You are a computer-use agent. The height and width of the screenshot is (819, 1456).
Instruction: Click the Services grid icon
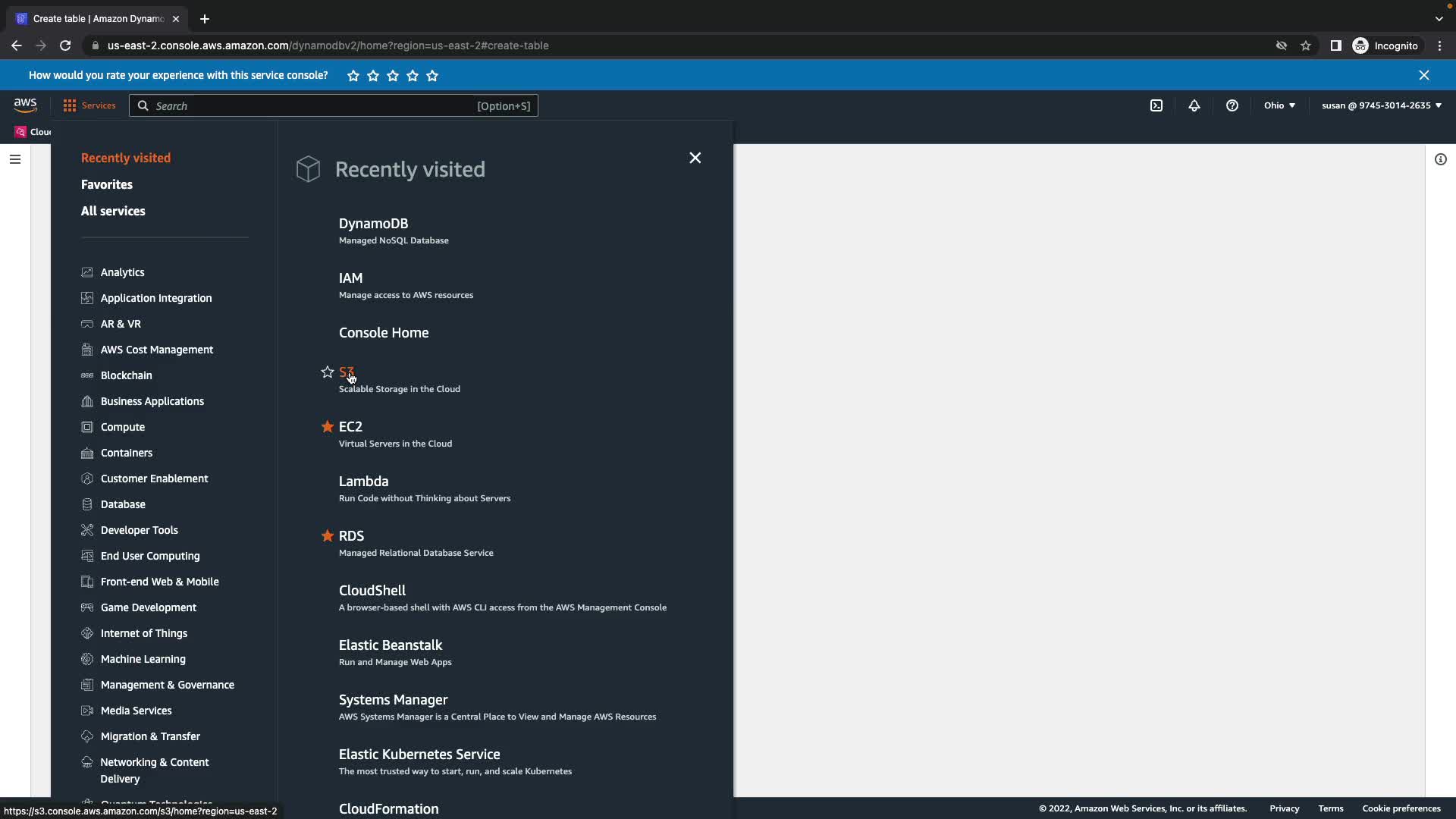click(70, 105)
